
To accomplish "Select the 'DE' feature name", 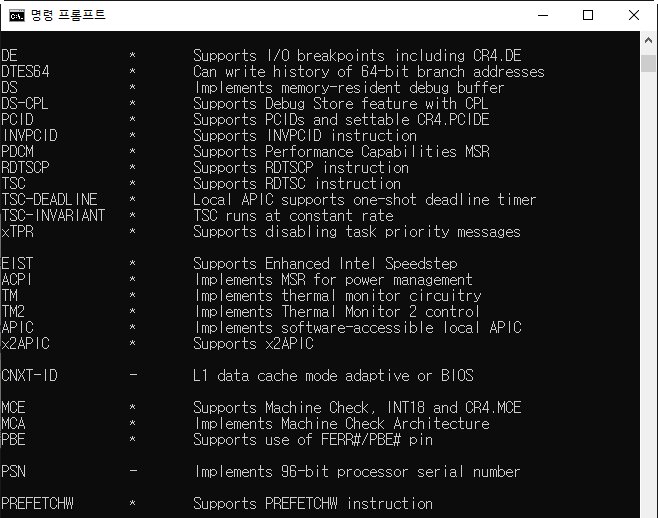I will (9, 55).
